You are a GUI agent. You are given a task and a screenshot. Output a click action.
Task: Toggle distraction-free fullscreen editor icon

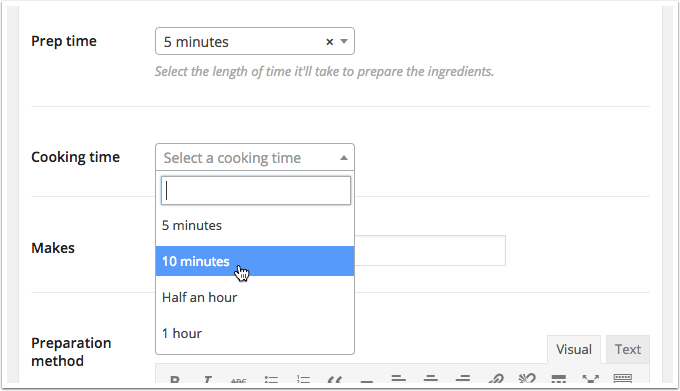point(590,379)
